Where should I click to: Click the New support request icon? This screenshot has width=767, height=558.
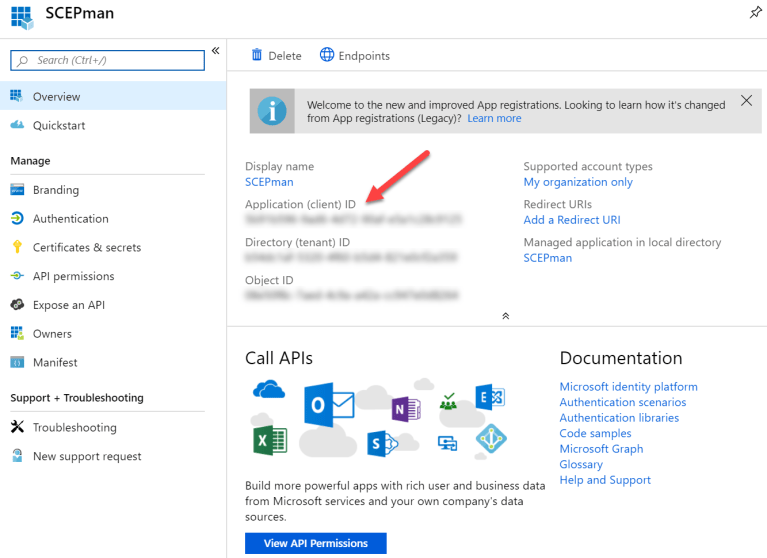[x=17, y=455]
